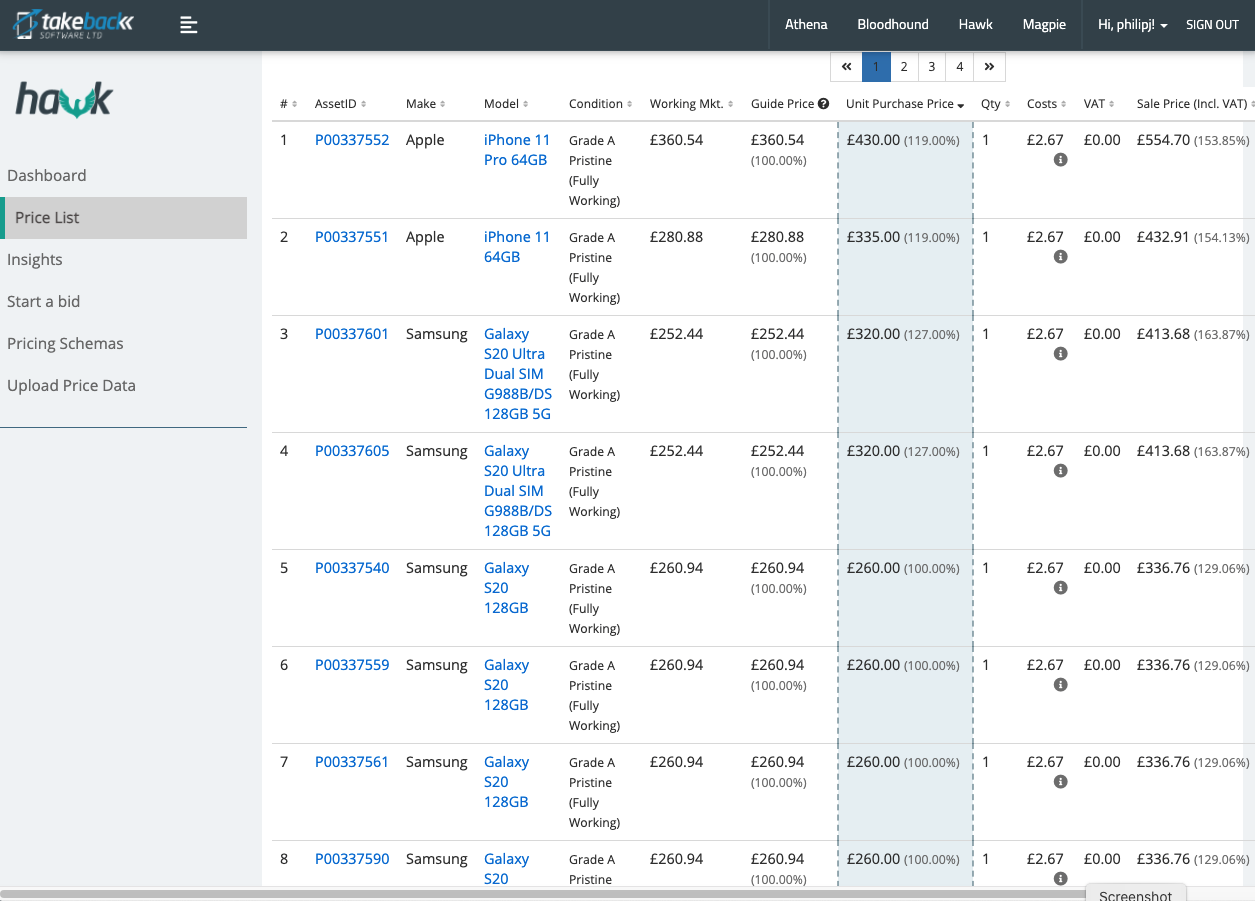Open asset link P00337601

click(352, 334)
